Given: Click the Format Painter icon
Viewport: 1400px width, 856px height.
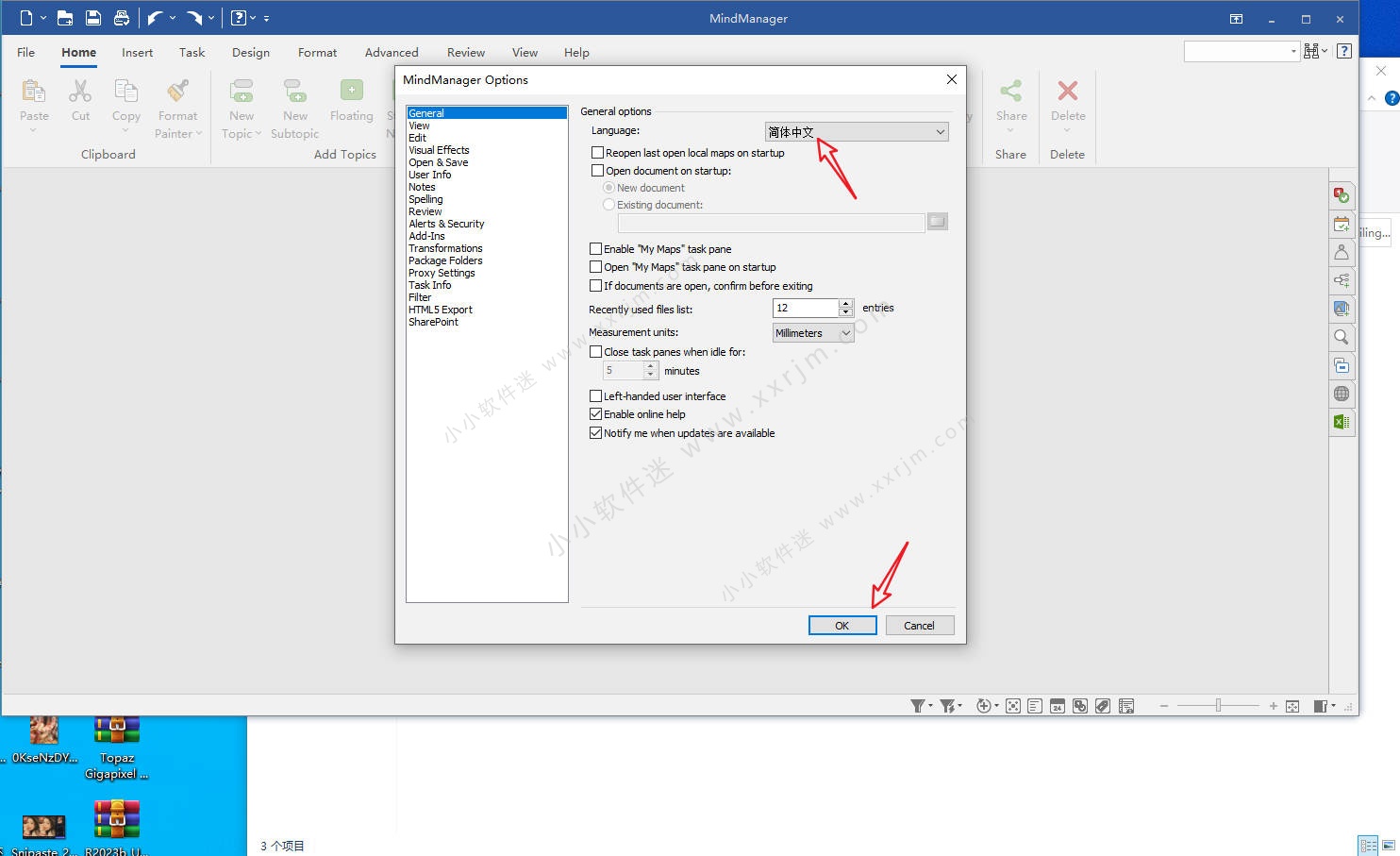Looking at the screenshot, I should pos(177,91).
